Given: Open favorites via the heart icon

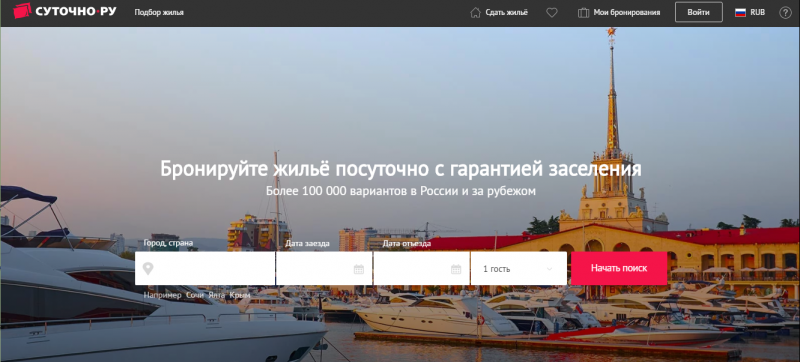Looking at the screenshot, I should tap(552, 13).
